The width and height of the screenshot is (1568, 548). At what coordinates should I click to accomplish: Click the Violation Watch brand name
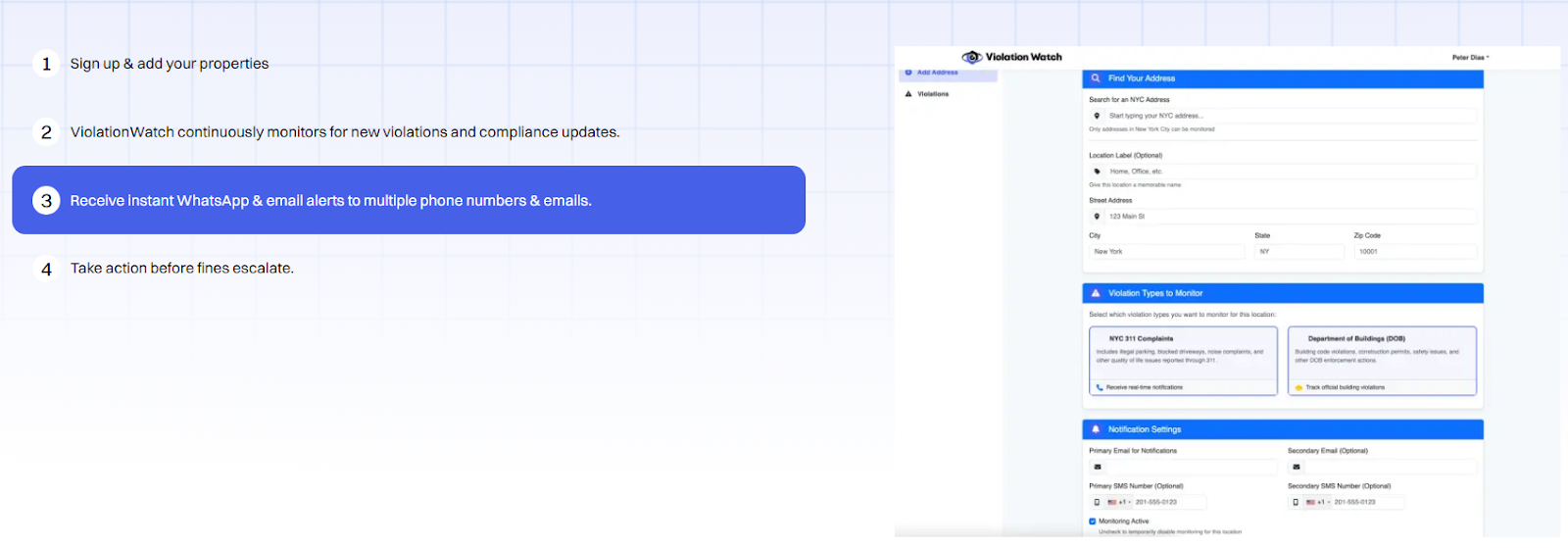pyautogui.click(x=1023, y=57)
